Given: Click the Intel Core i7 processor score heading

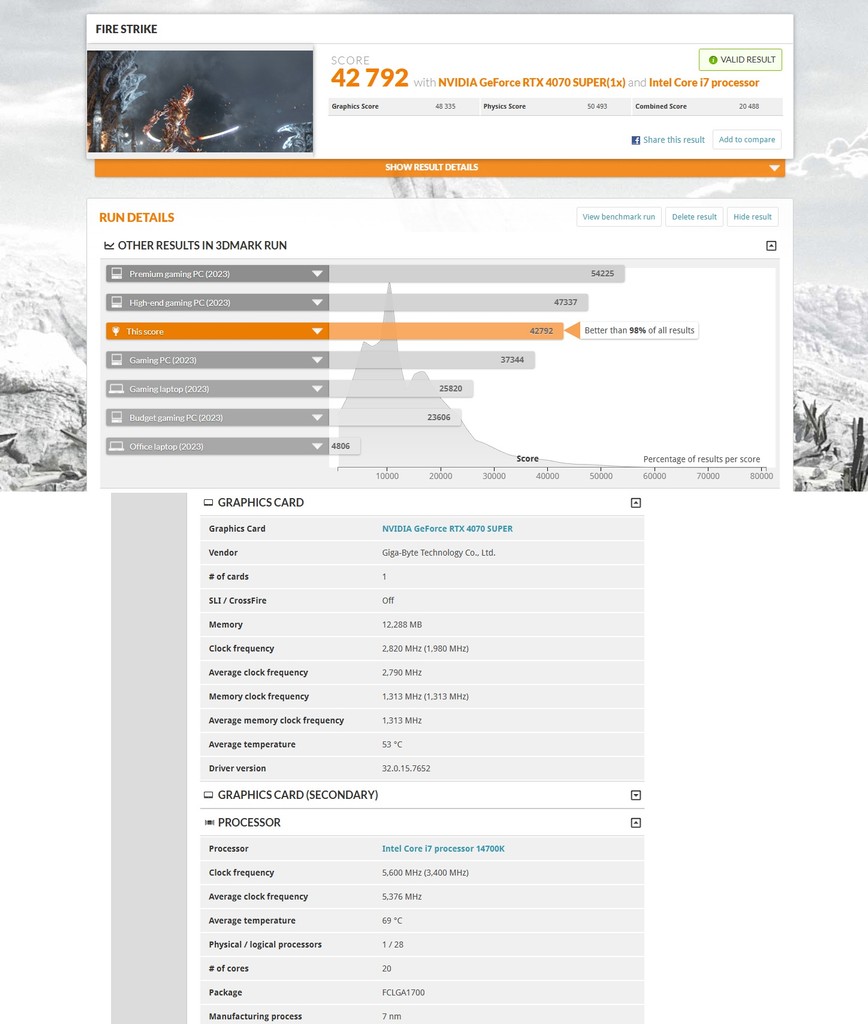Looking at the screenshot, I should (704, 82).
